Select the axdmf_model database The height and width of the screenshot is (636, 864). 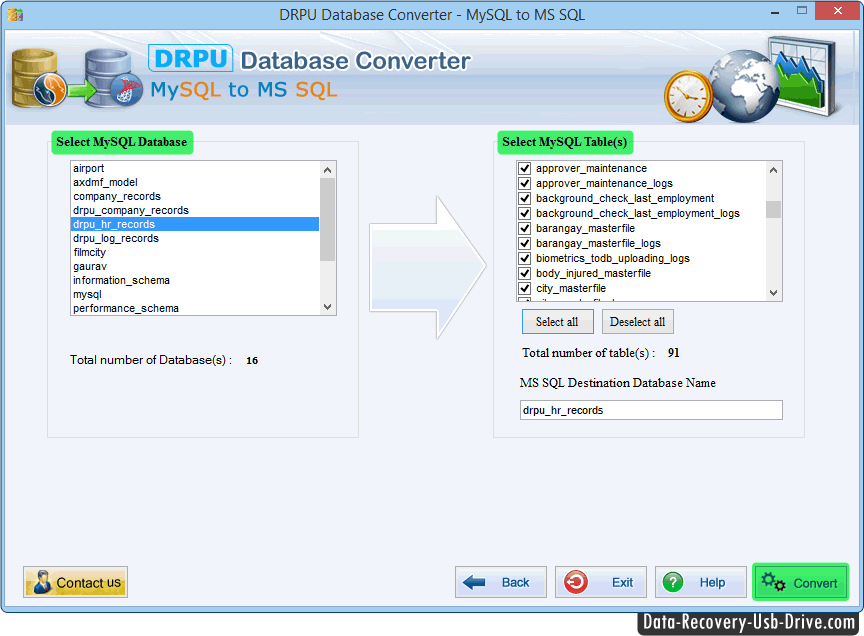(195, 182)
